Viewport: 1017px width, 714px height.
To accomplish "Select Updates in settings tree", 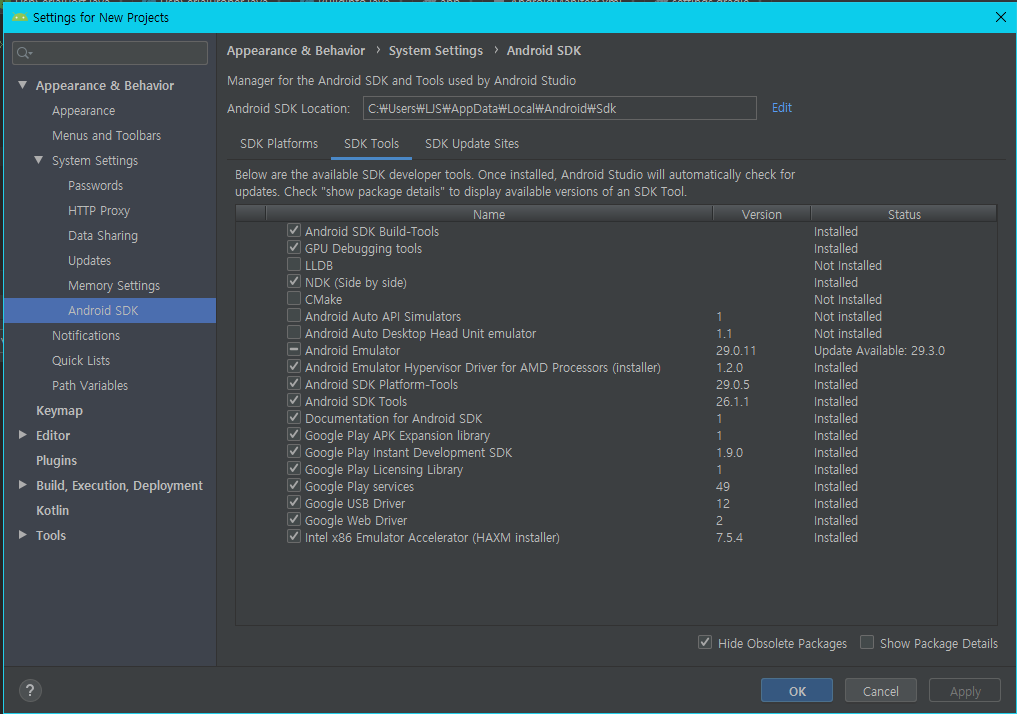I will (x=90, y=261).
